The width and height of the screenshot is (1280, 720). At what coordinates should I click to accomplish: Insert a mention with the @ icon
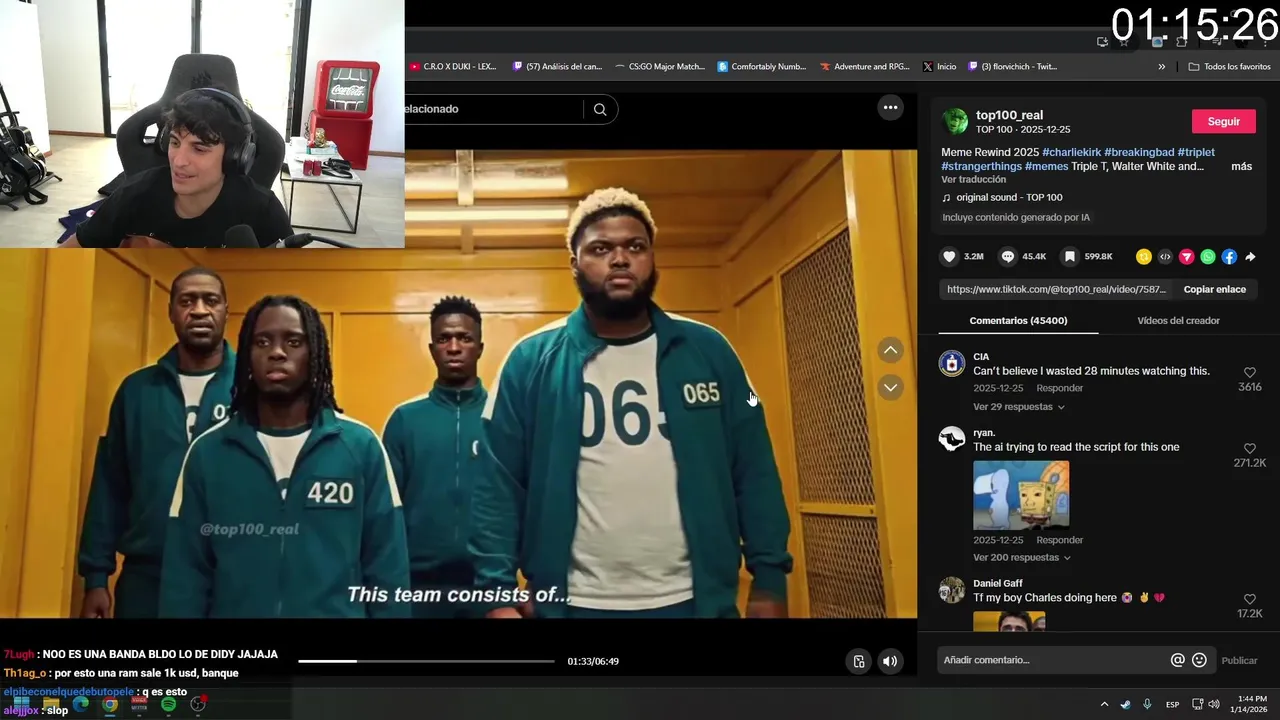click(1178, 660)
